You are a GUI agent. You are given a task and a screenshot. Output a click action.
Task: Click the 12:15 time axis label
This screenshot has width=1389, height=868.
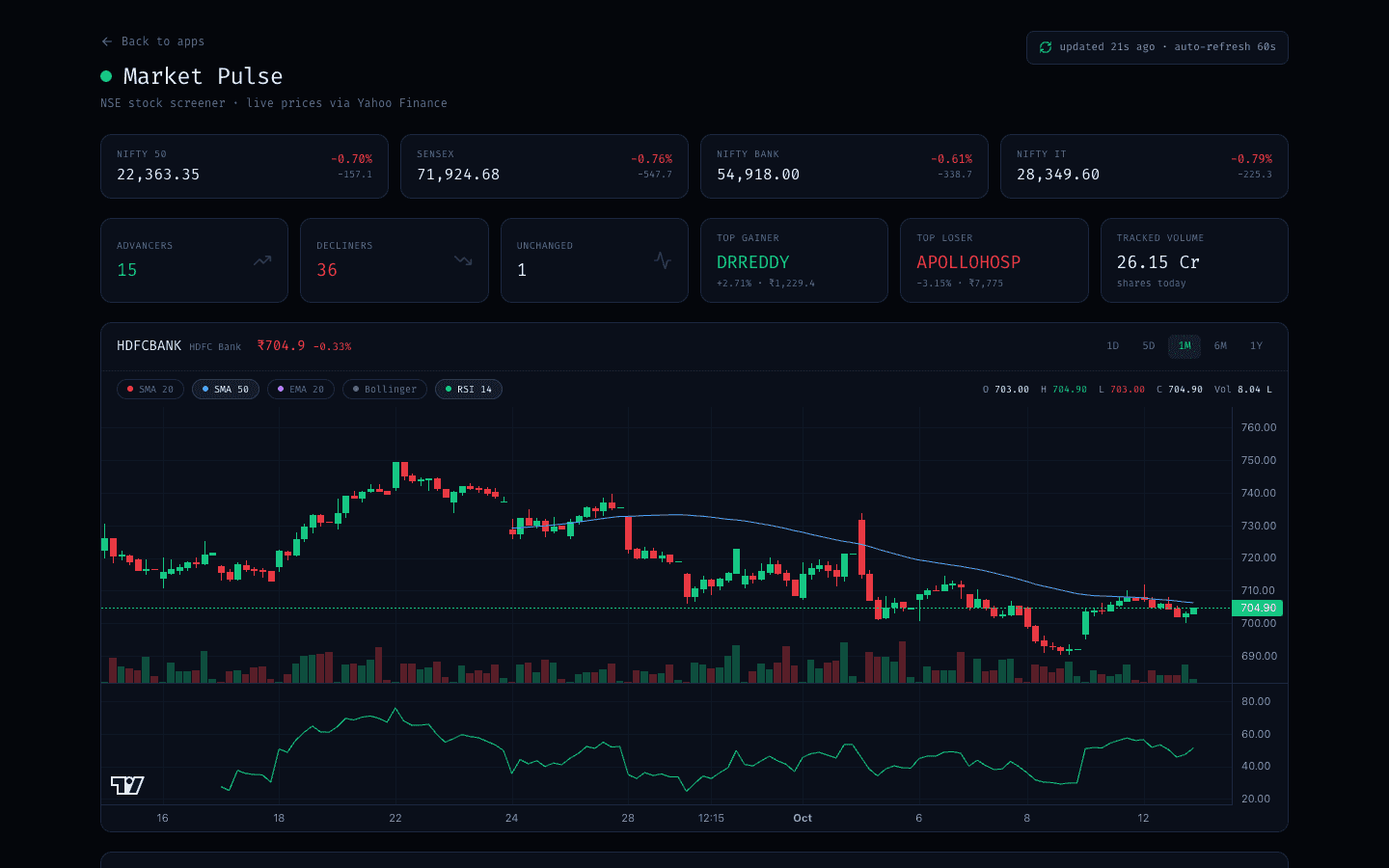711,818
